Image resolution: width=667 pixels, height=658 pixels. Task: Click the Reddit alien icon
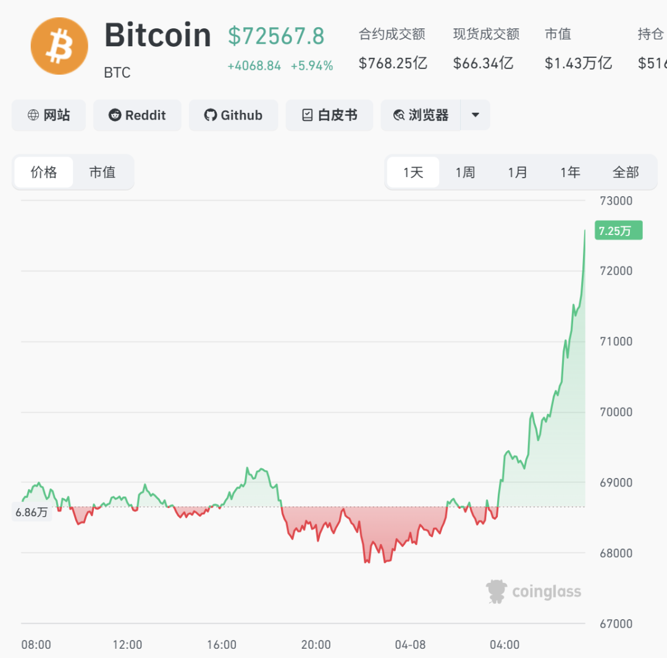tap(114, 115)
